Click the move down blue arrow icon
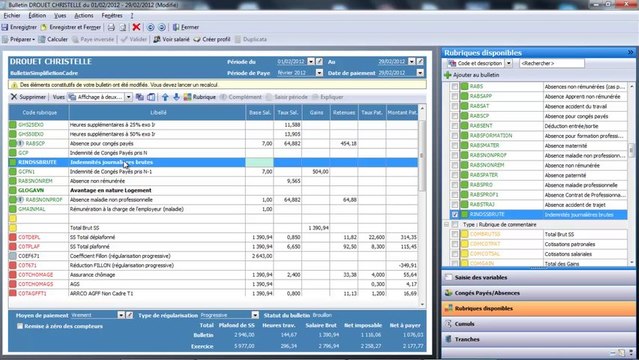Screen dimensions: 639x360 (x=176, y=97)
